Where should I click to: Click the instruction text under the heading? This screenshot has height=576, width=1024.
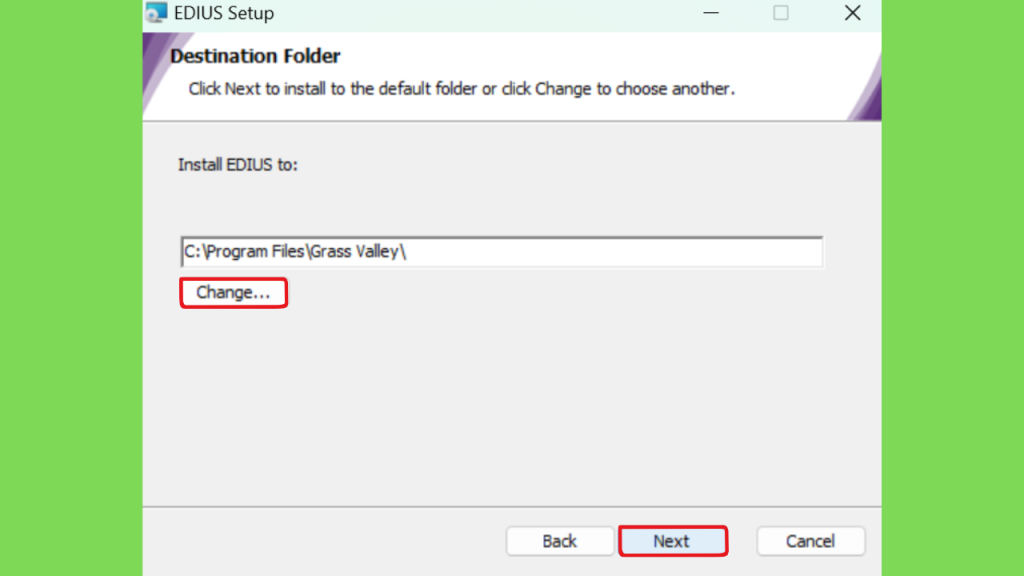pos(462,89)
